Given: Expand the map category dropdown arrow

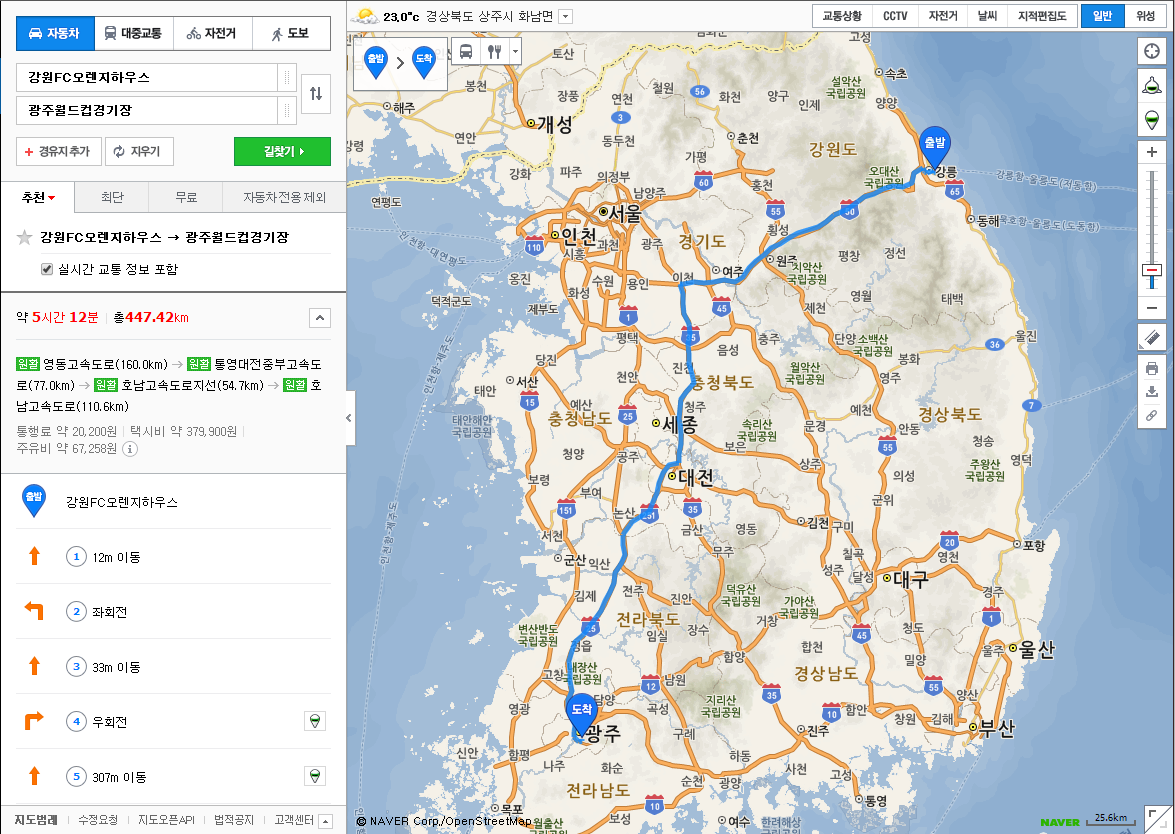Looking at the screenshot, I should pos(515,52).
